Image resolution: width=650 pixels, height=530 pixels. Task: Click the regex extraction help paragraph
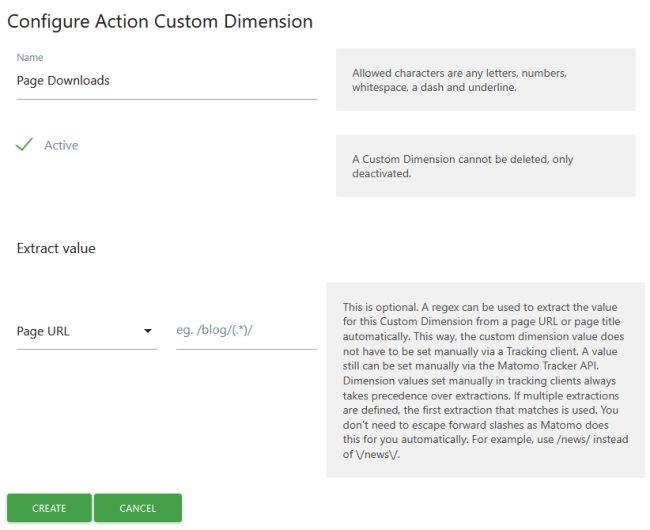485,380
